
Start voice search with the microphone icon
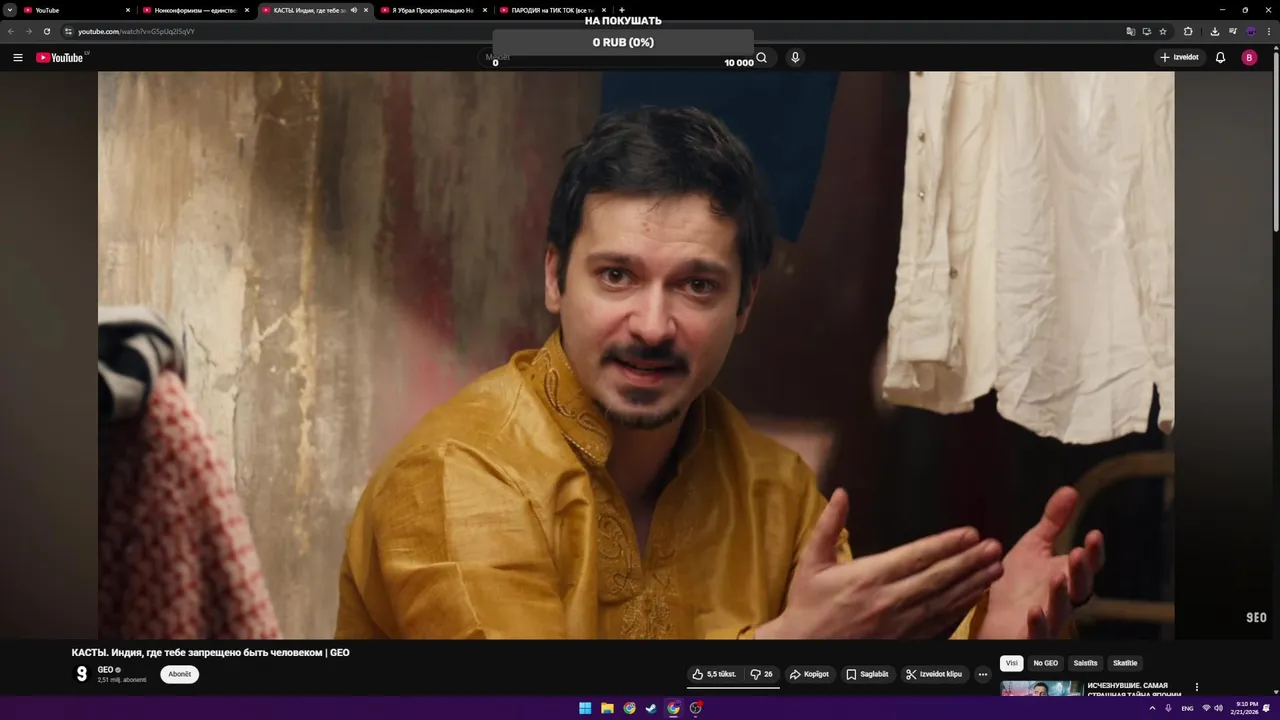pos(795,57)
